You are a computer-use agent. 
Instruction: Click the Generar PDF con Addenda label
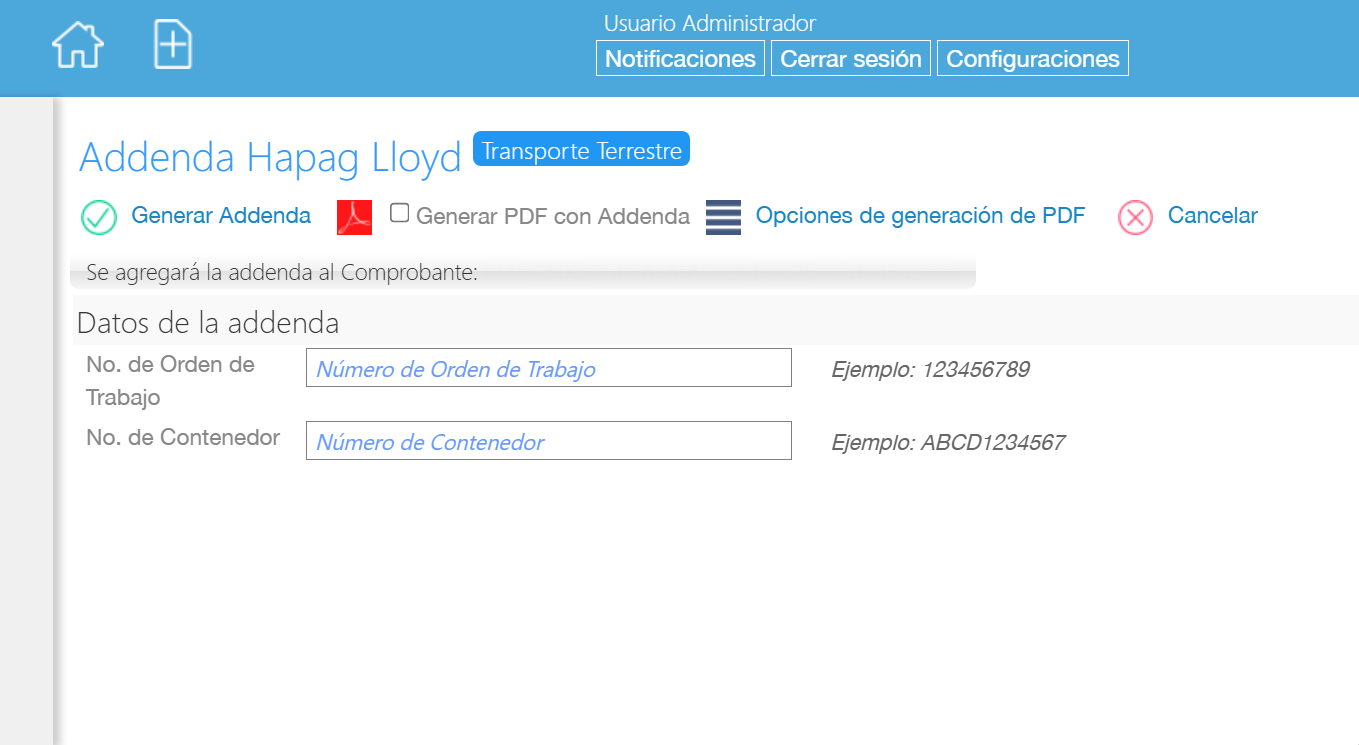(x=552, y=216)
